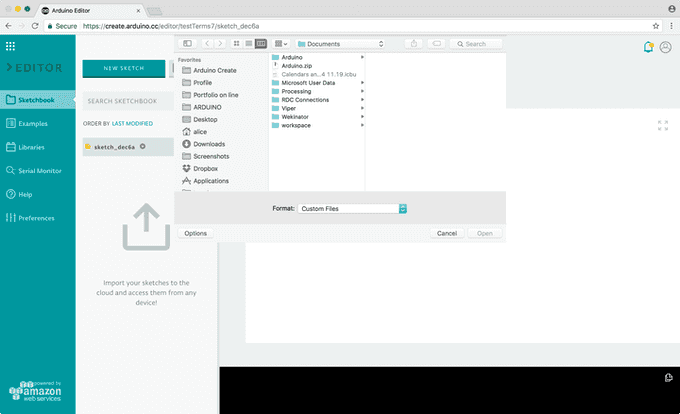Viewport: 680px width, 414px height.
Task: Click the NEW SKETCH button
Action: click(126, 67)
